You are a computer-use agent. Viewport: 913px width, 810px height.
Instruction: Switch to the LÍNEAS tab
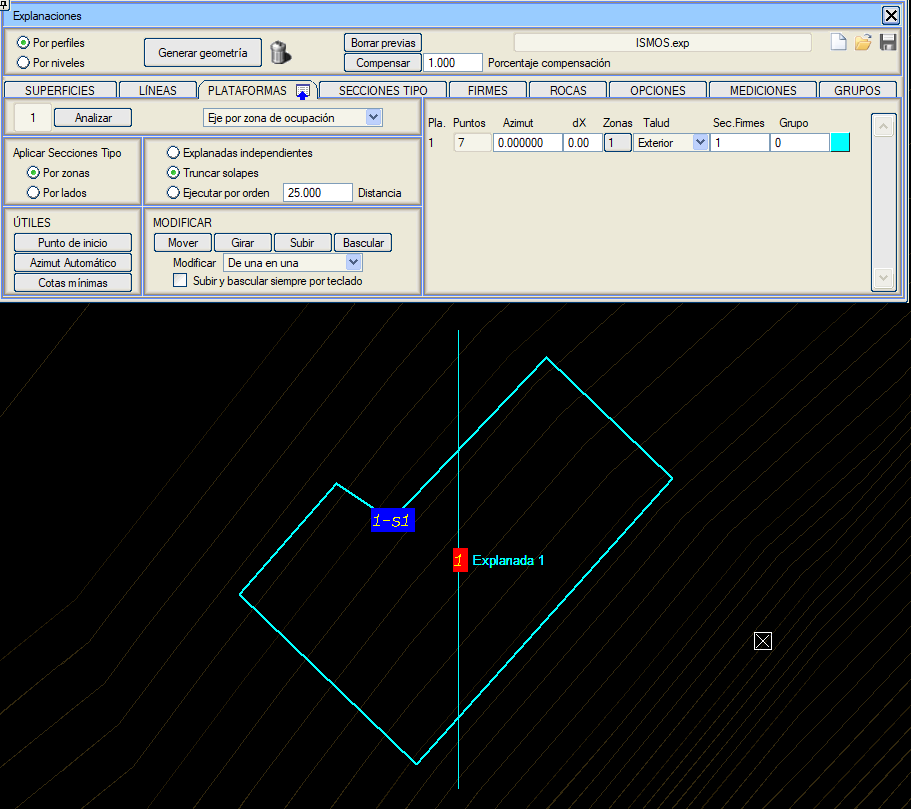point(158,90)
